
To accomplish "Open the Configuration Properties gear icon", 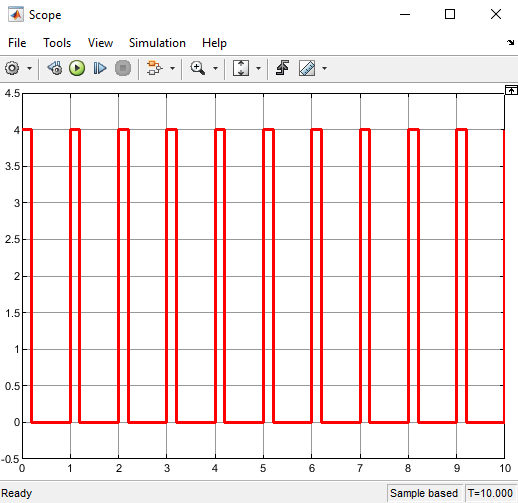I will [x=12, y=68].
